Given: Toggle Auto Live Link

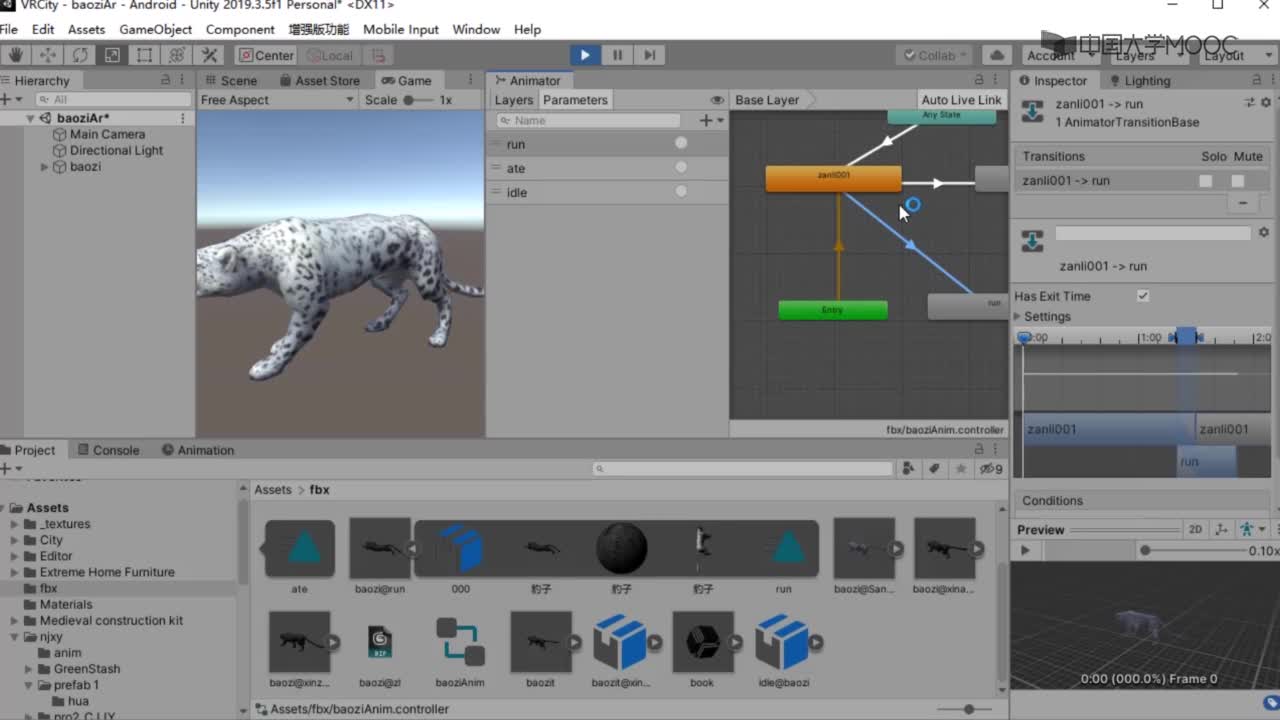Looking at the screenshot, I should pyautogui.click(x=961, y=100).
